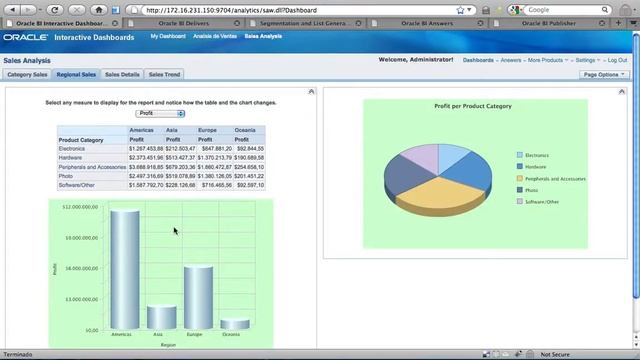Click the vertical page scrollbar
Screen dimensions: 640x360
636,167
